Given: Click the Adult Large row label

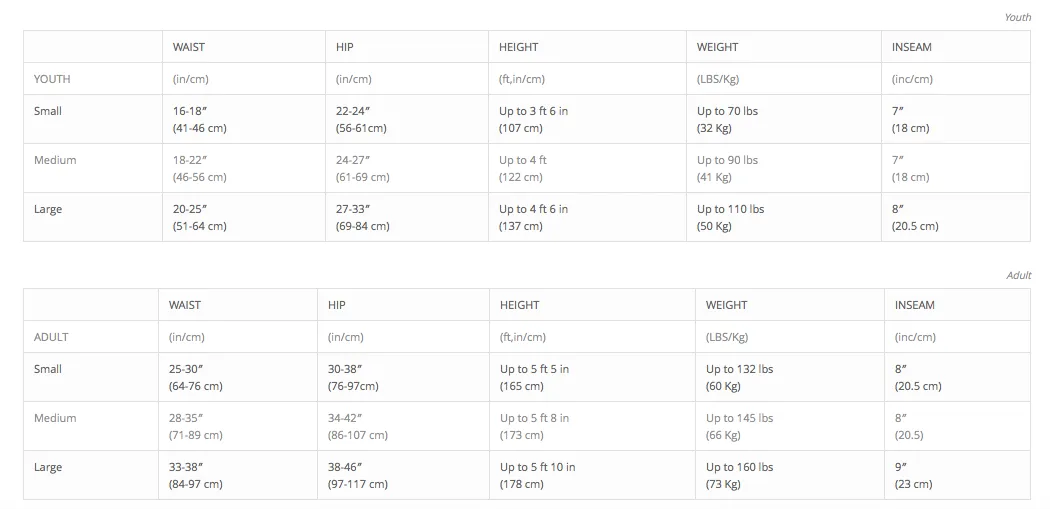Looking at the screenshot, I should pos(48,467).
